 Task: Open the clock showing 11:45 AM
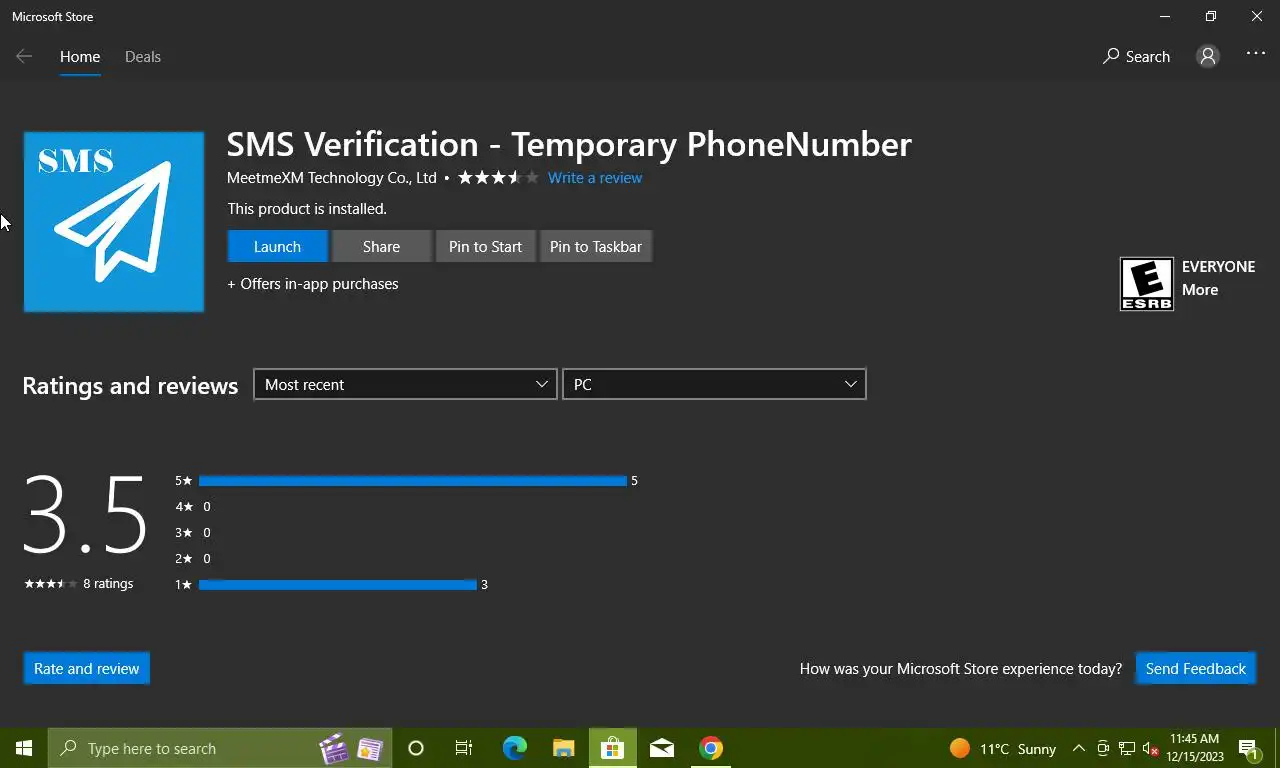[1193, 748]
